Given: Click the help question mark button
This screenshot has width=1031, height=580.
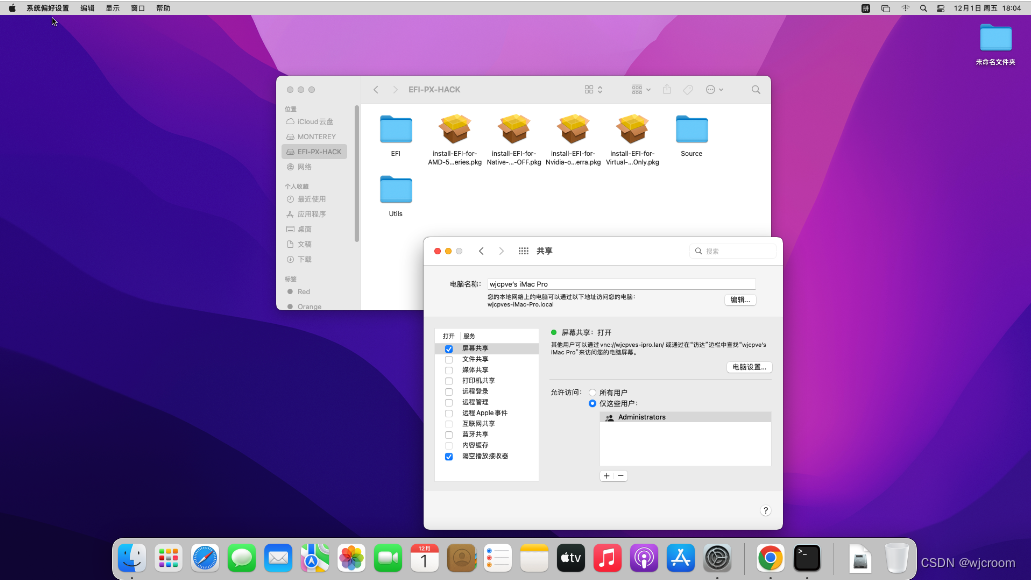Looking at the screenshot, I should pos(765,511).
